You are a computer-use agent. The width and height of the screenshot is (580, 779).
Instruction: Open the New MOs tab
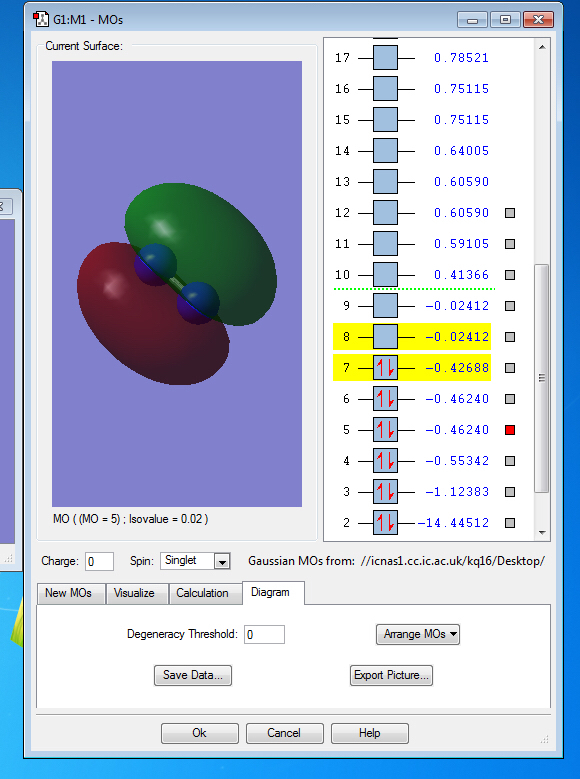click(x=69, y=593)
